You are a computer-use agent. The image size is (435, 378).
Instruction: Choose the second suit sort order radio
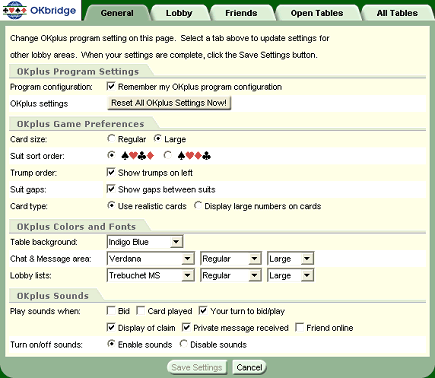[168, 155]
